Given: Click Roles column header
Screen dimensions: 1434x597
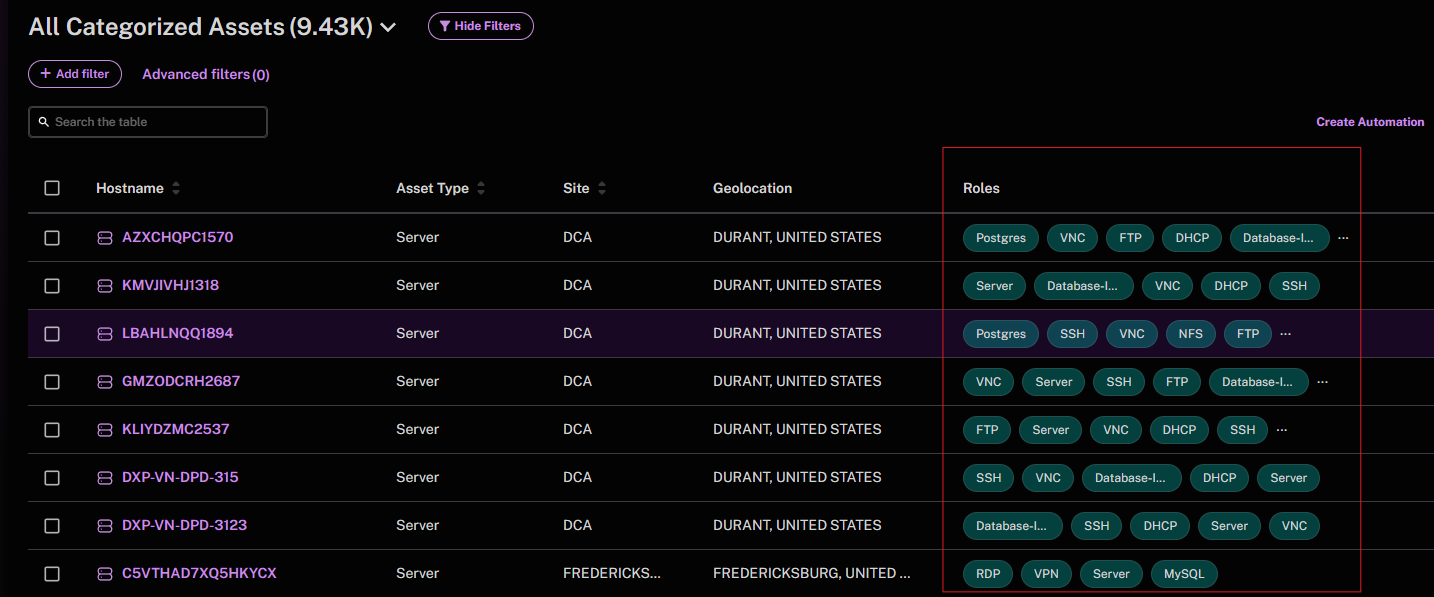Looking at the screenshot, I should [x=981, y=188].
